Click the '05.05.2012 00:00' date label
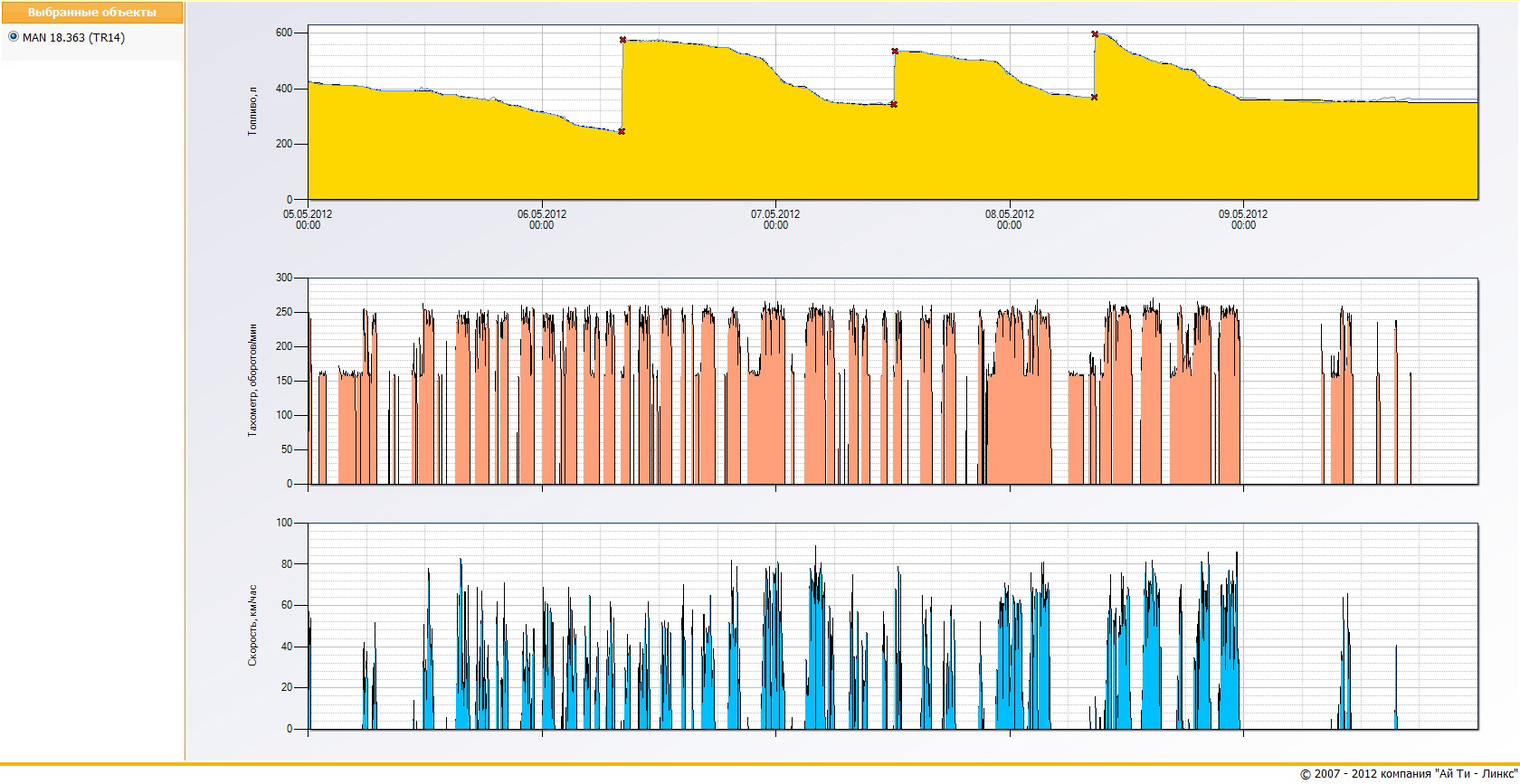The image size is (1520, 784). 308,220
